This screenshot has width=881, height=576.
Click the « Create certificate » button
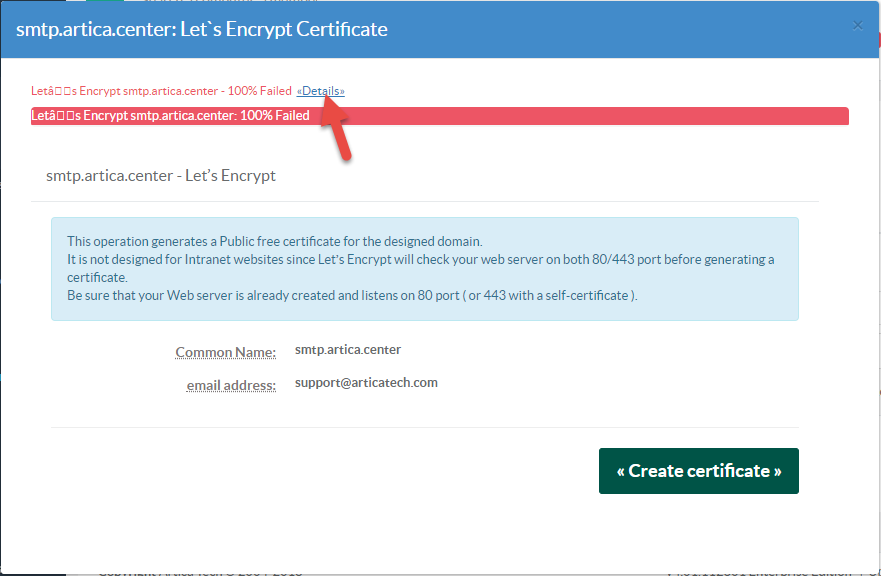pos(698,470)
